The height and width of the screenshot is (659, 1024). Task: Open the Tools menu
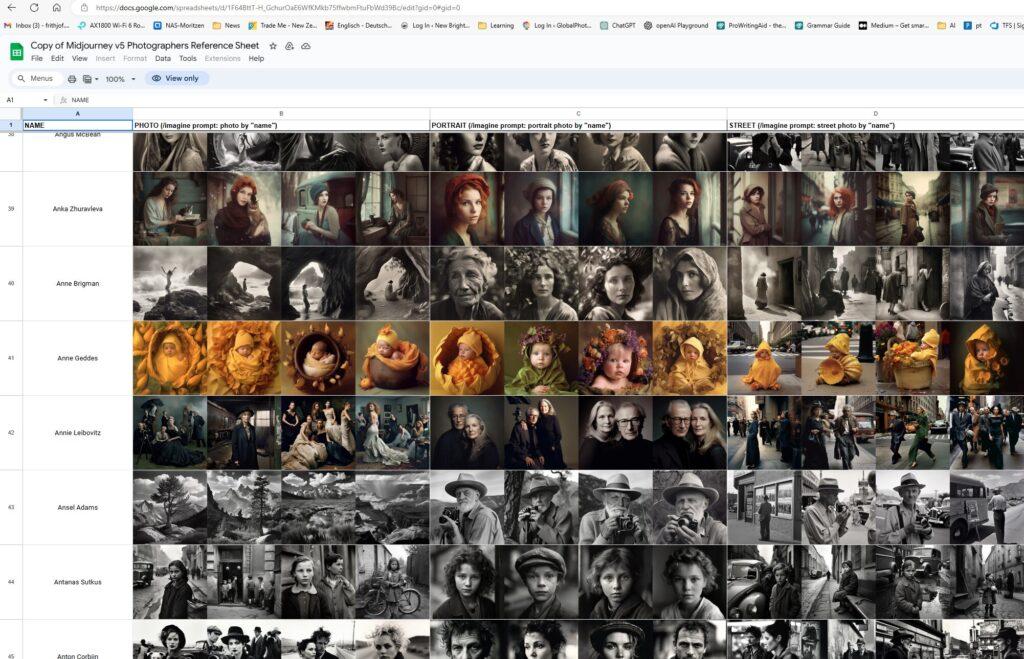coord(187,59)
